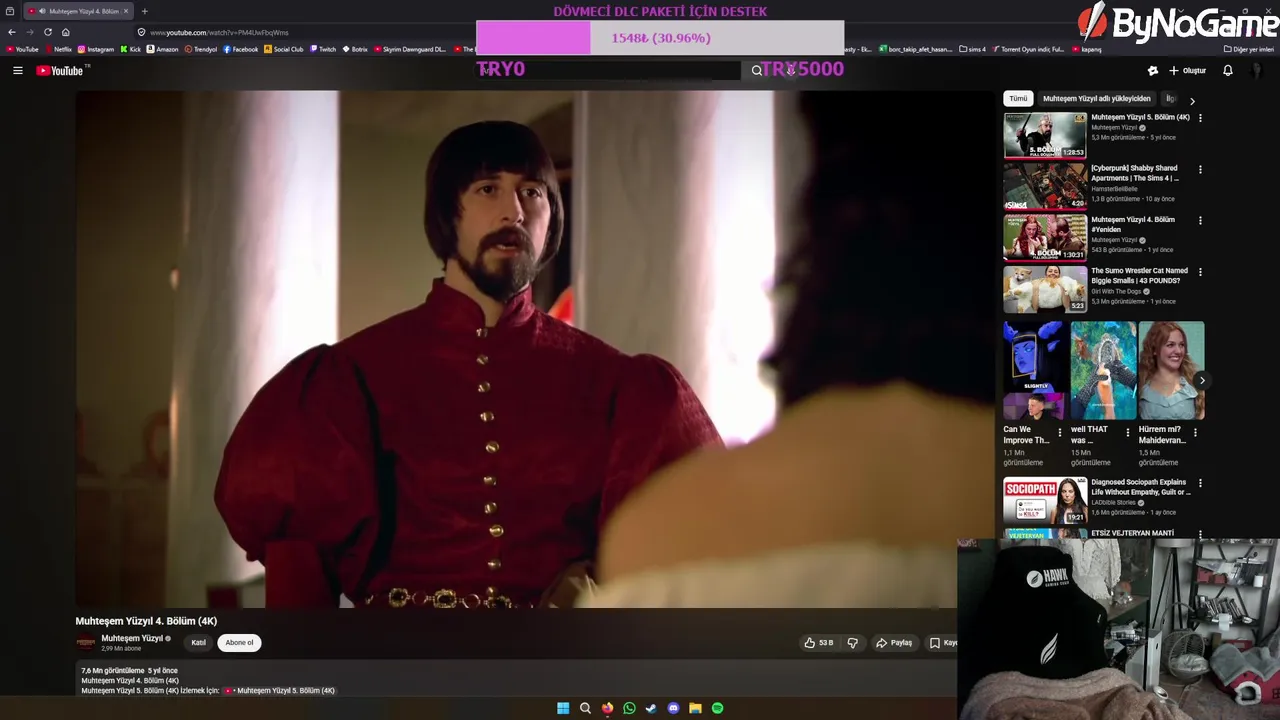Click the browser address bar URL

coord(219,32)
